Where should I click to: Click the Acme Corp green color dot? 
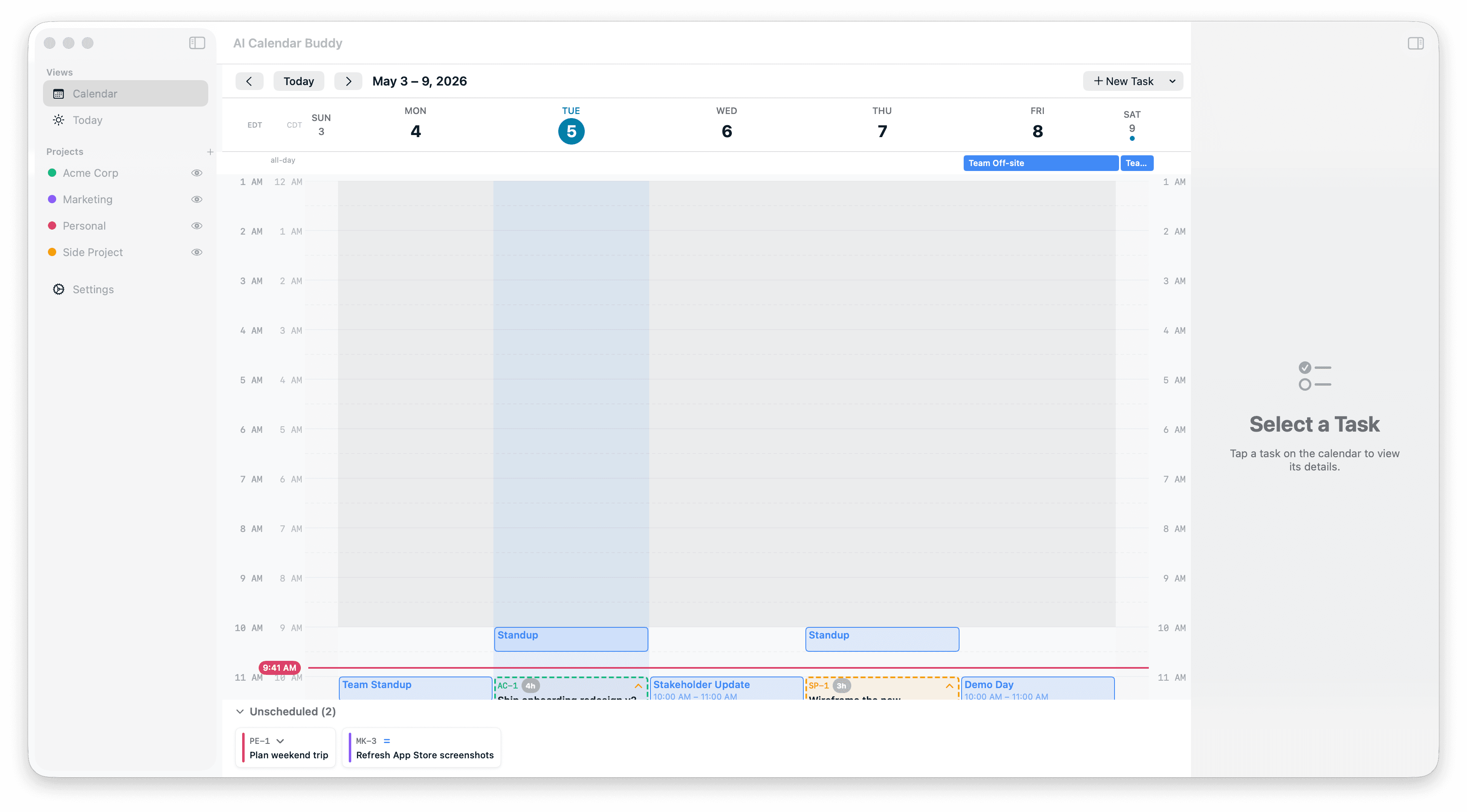click(52, 173)
